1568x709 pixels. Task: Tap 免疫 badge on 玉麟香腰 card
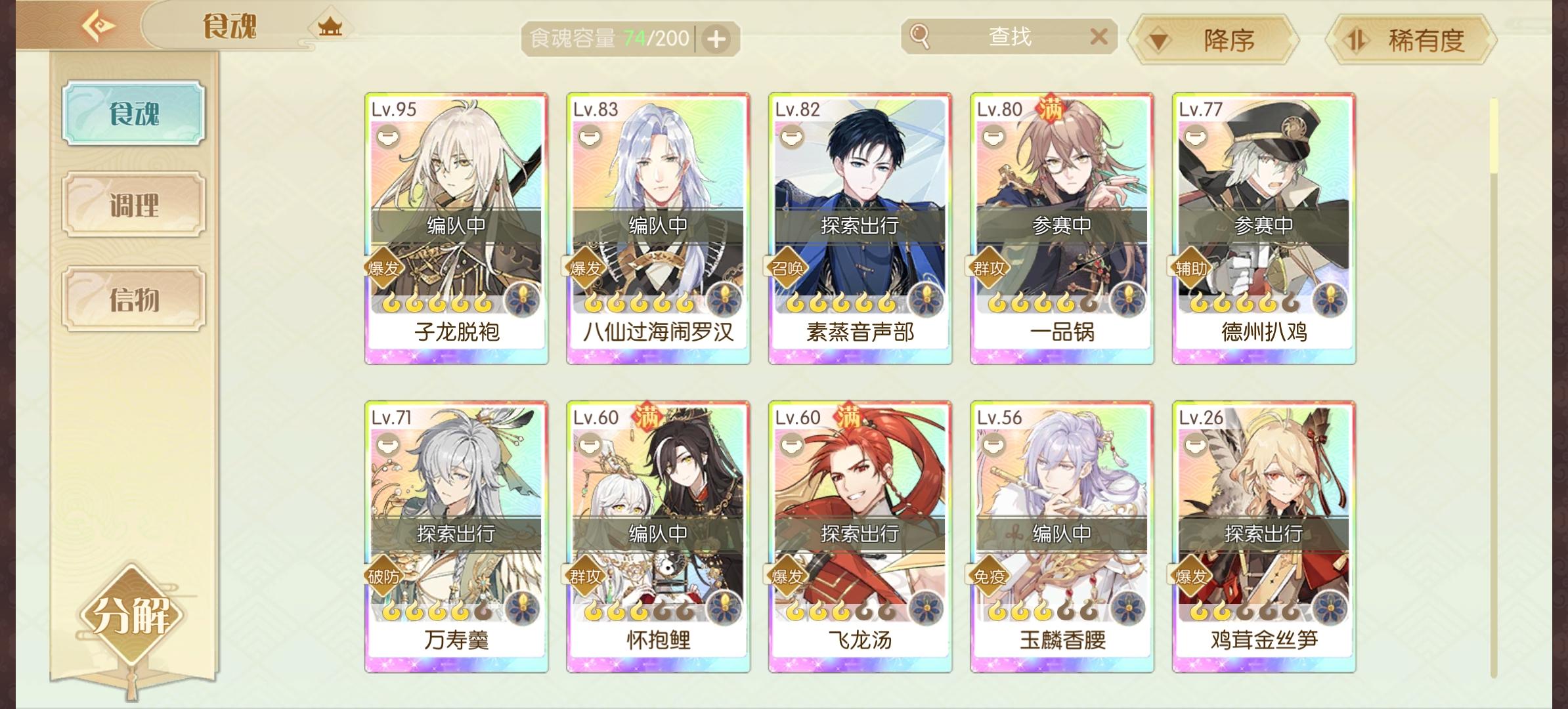point(989,576)
